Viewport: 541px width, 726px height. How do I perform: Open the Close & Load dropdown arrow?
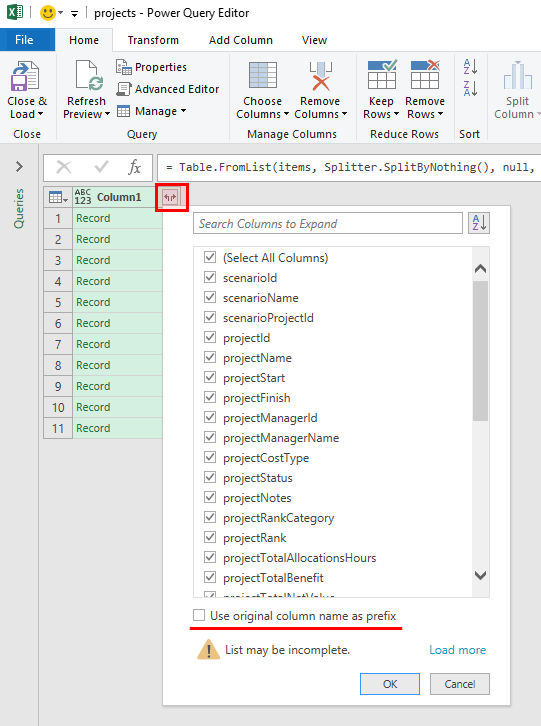pyautogui.click(x=41, y=114)
